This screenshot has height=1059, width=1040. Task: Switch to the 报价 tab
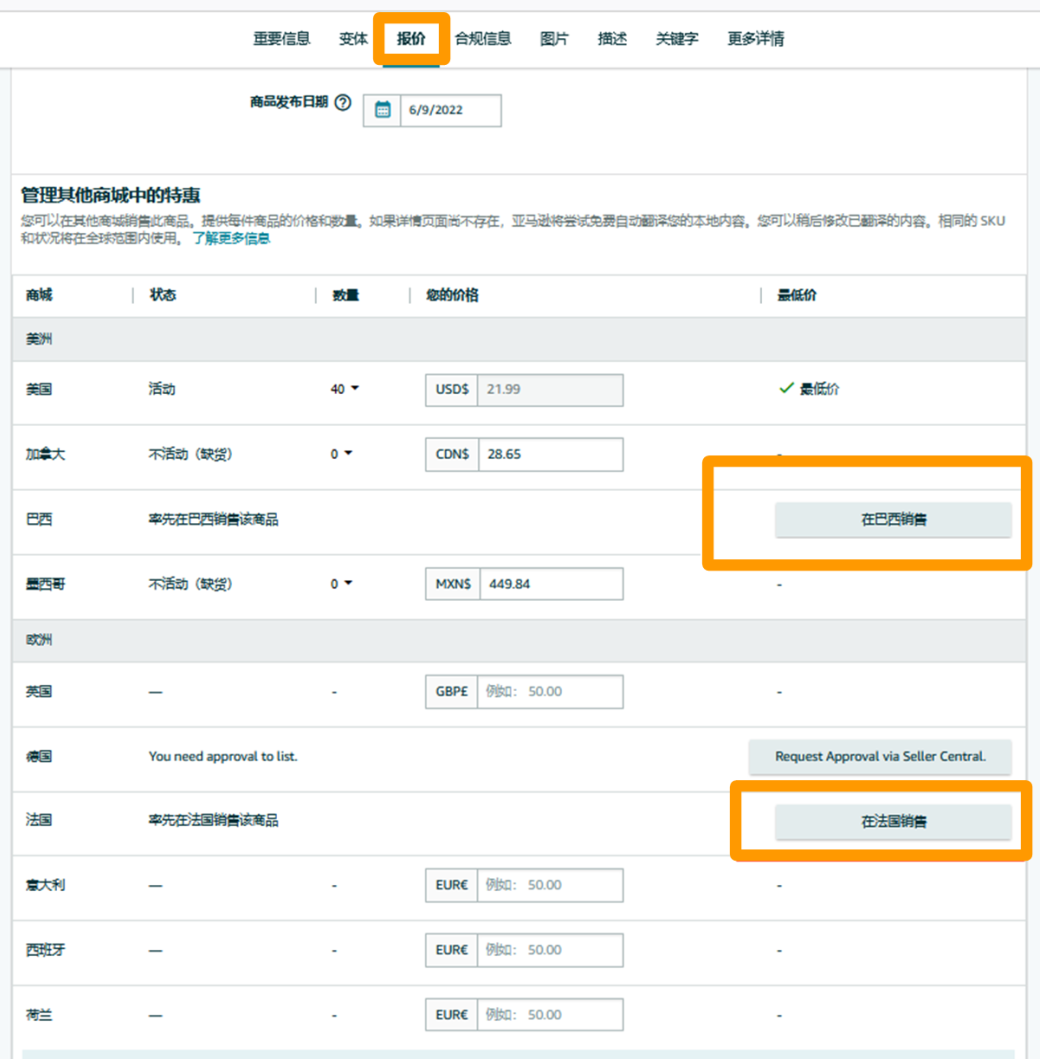point(412,38)
